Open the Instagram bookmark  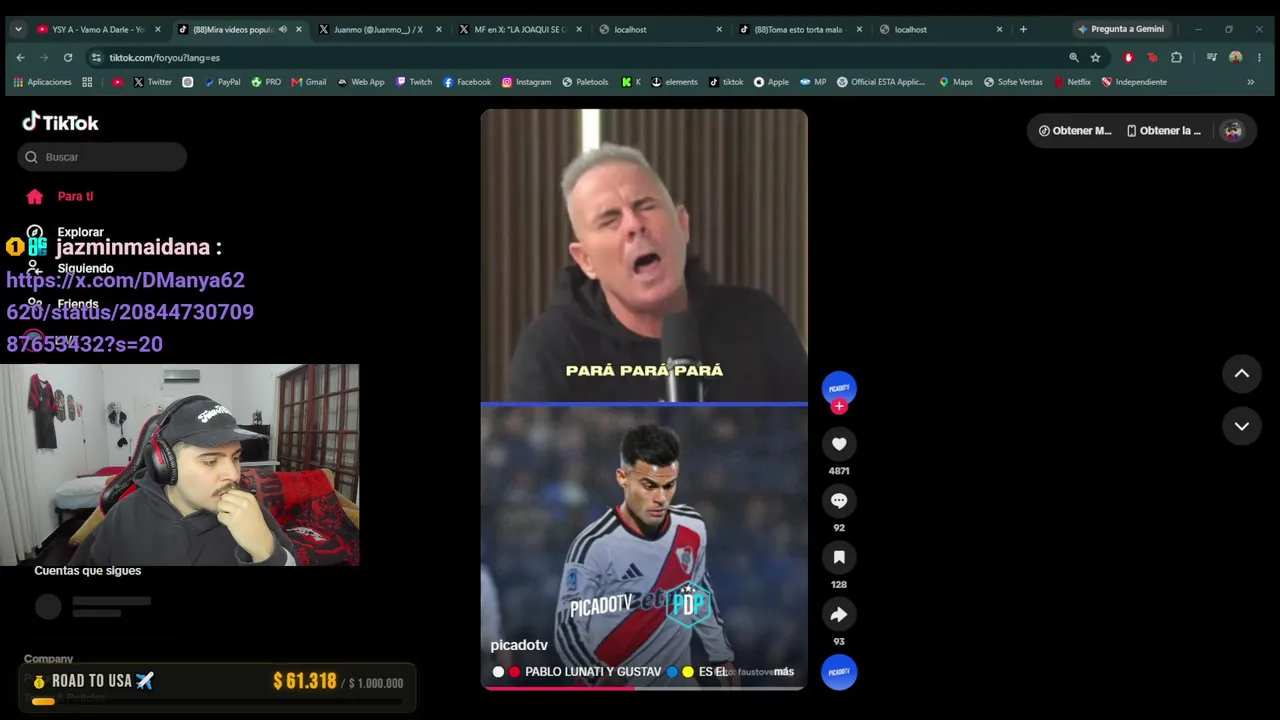(526, 82)
